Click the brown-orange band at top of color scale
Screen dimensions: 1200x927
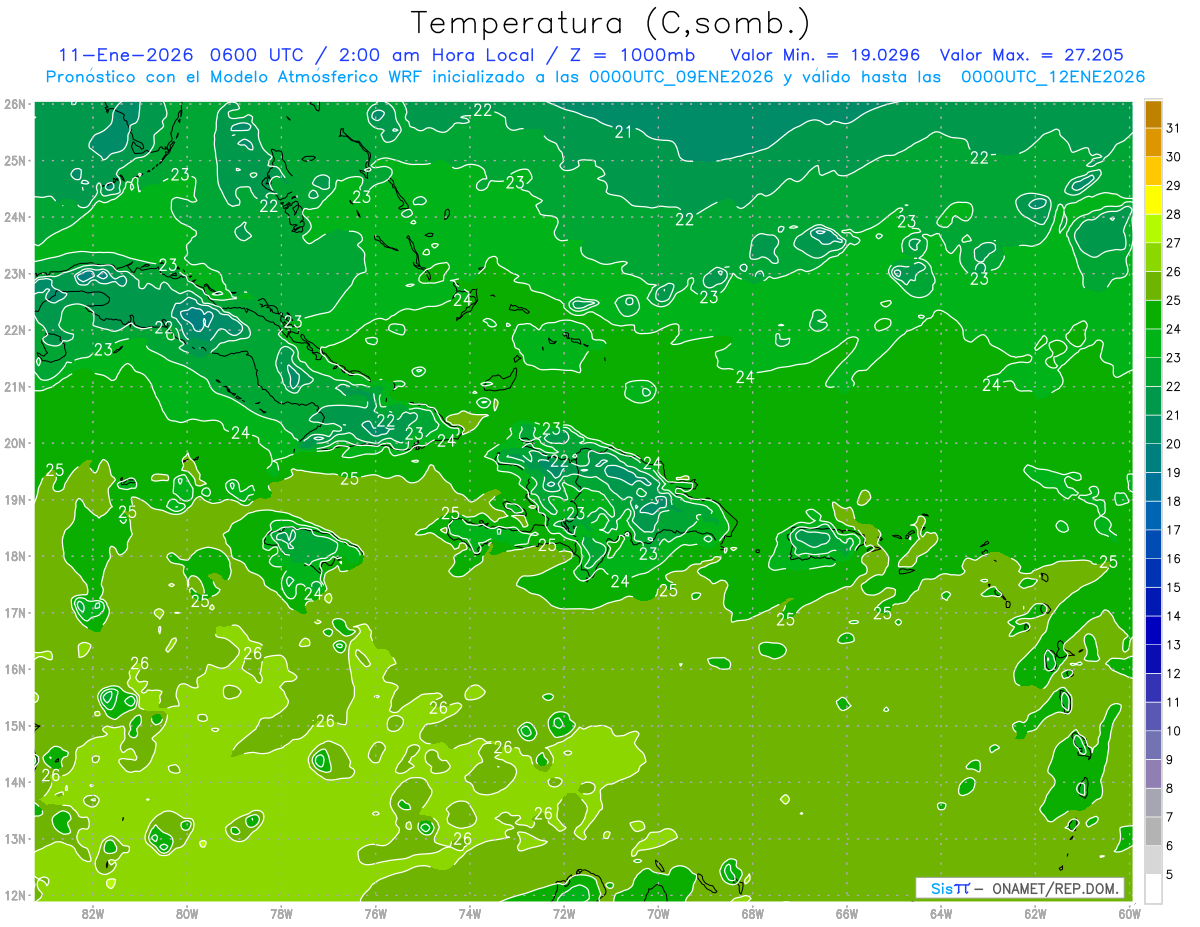pos(1153,113)
